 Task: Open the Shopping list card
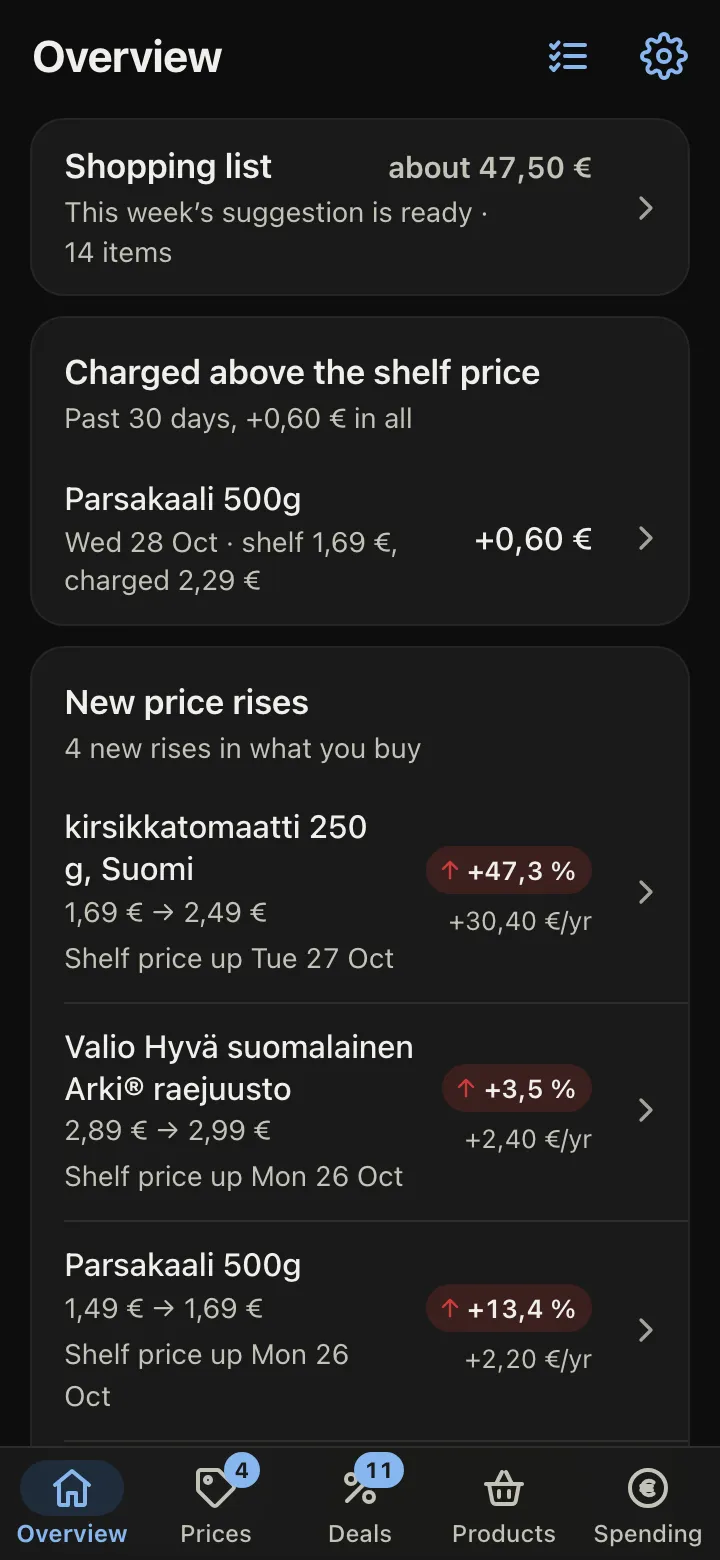360,208
